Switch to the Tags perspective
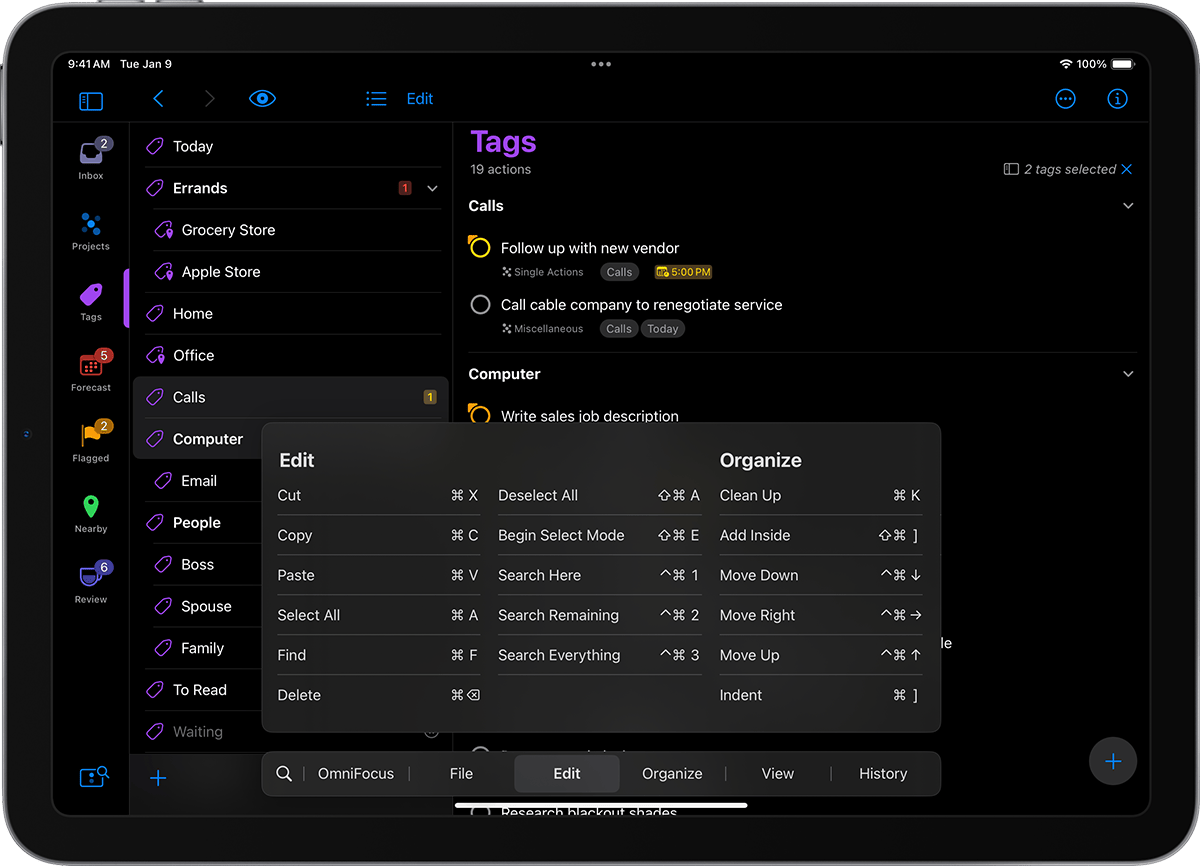This screenshot has height=866, width=1200. tap(91, 300)
